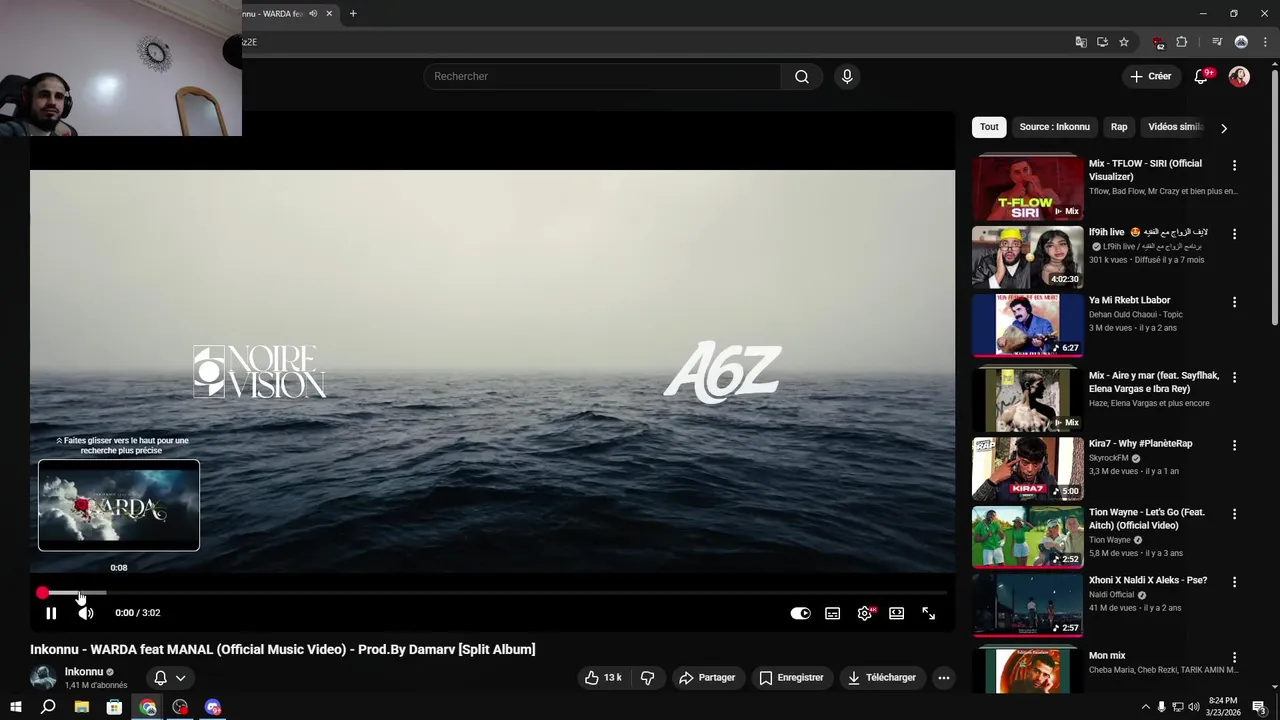Open the Partager share dialog

click(707, 677)
